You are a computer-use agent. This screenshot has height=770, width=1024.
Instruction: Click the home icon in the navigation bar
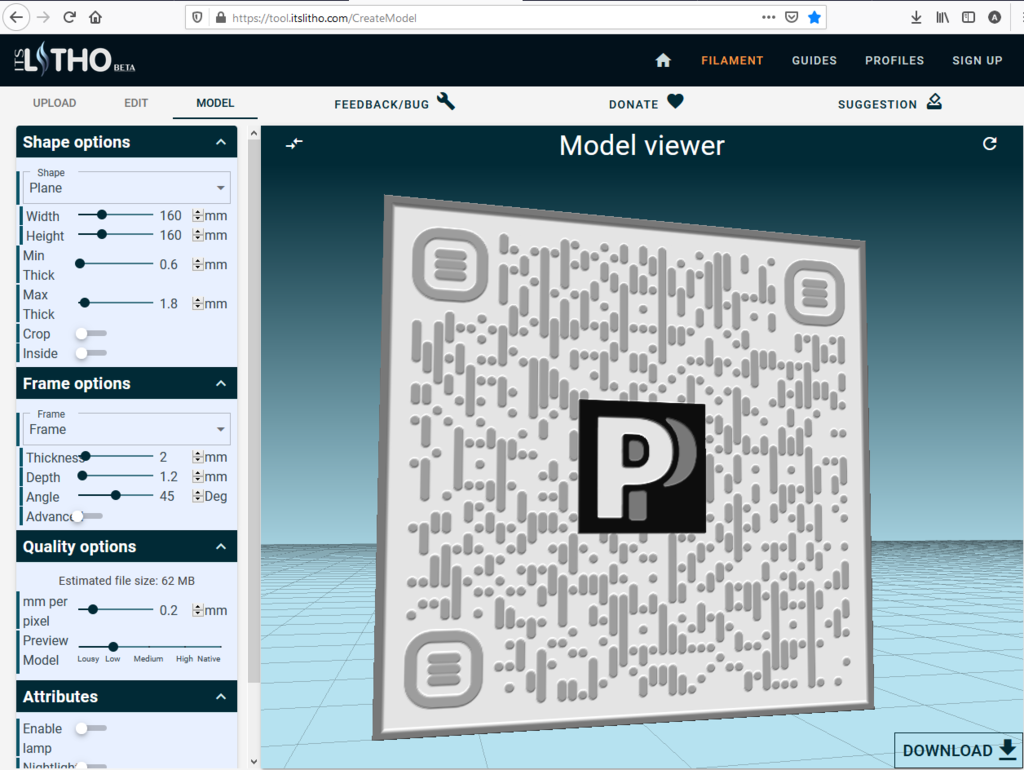[x=663, y=60]
